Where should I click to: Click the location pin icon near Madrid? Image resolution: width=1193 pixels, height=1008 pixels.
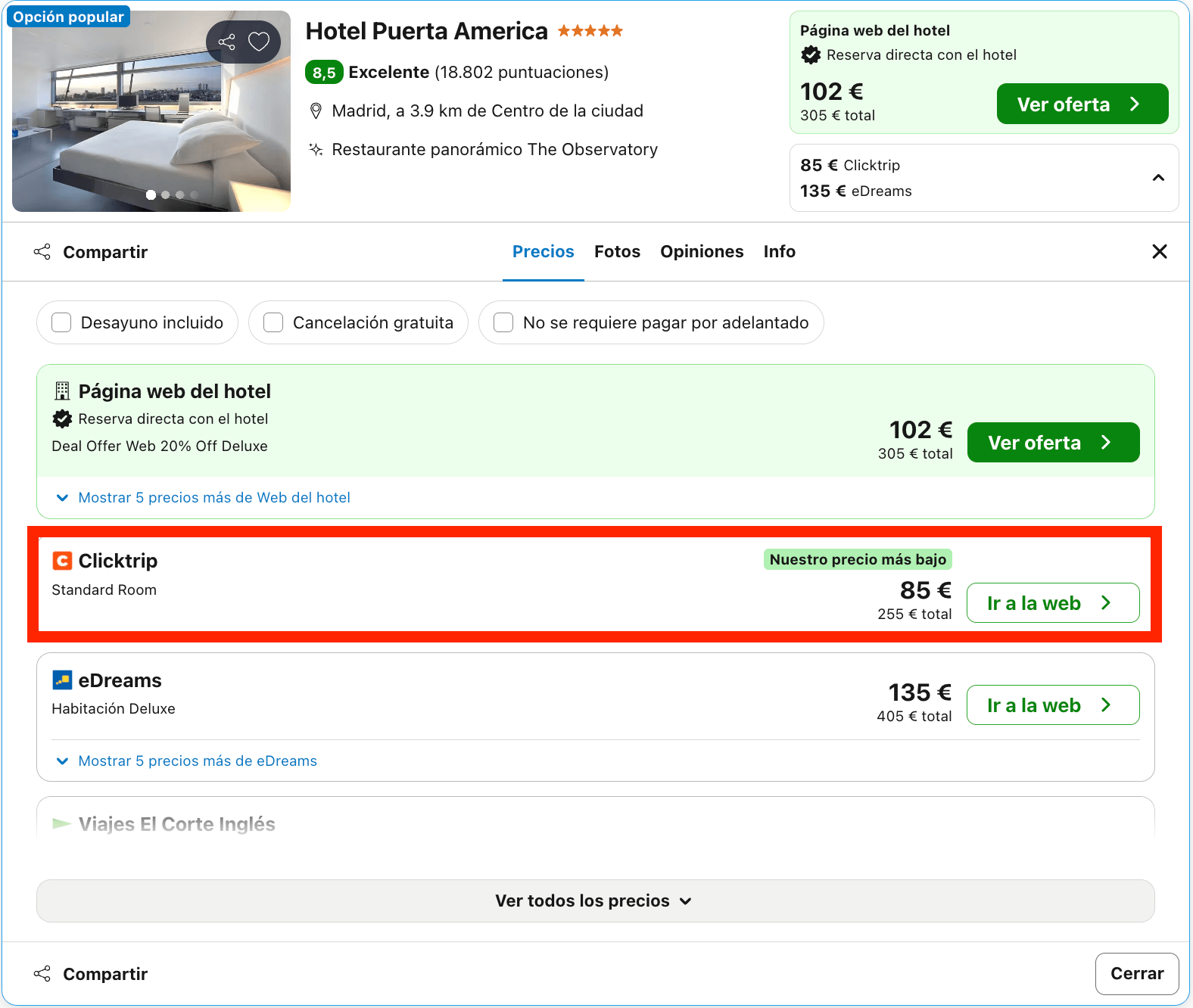click(316, 111)
